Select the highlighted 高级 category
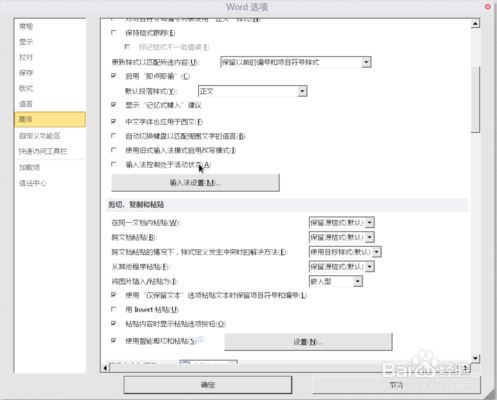Viewport: 497px width, 400px height. pyautogui.click(x=50, y=119)
